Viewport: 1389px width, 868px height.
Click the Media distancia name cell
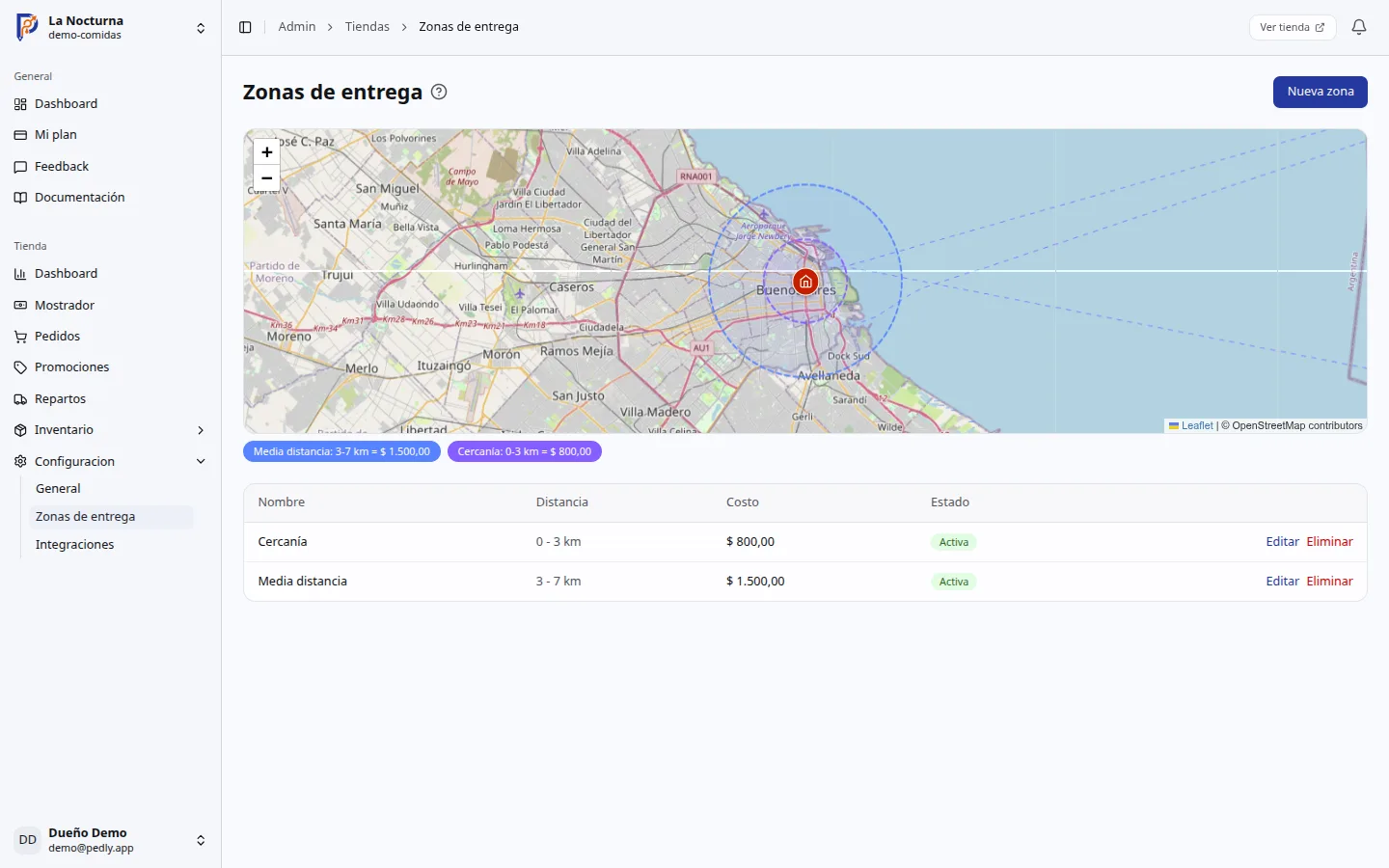[x=303, y=582]
